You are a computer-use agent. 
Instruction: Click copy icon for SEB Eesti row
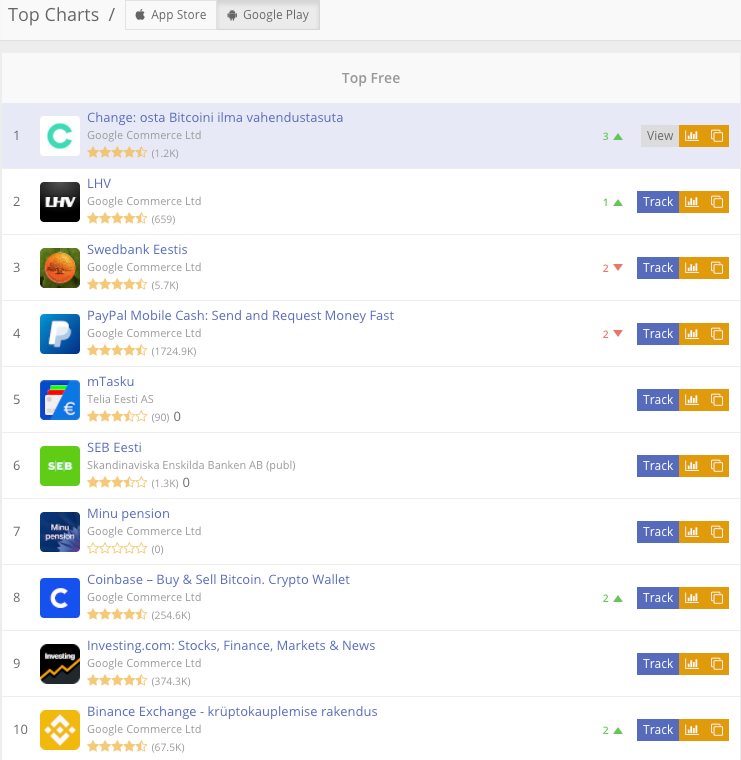click(717, 465)
